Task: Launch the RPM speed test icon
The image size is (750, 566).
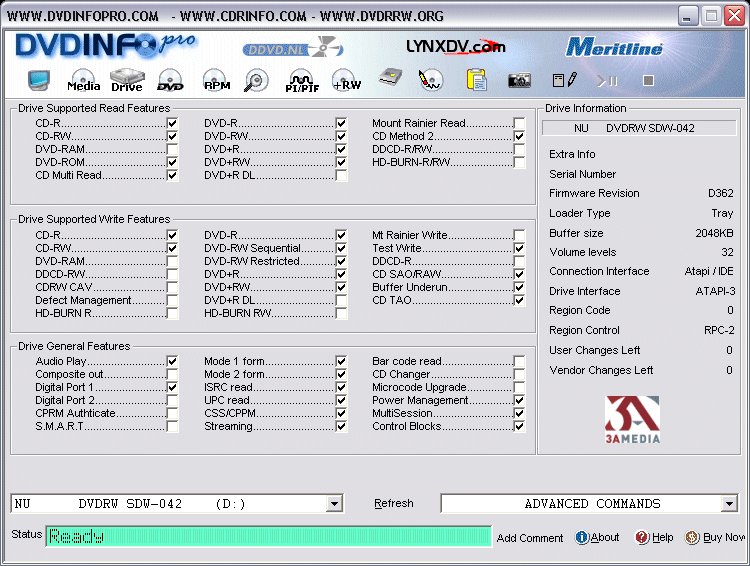Action: point(217,80)
